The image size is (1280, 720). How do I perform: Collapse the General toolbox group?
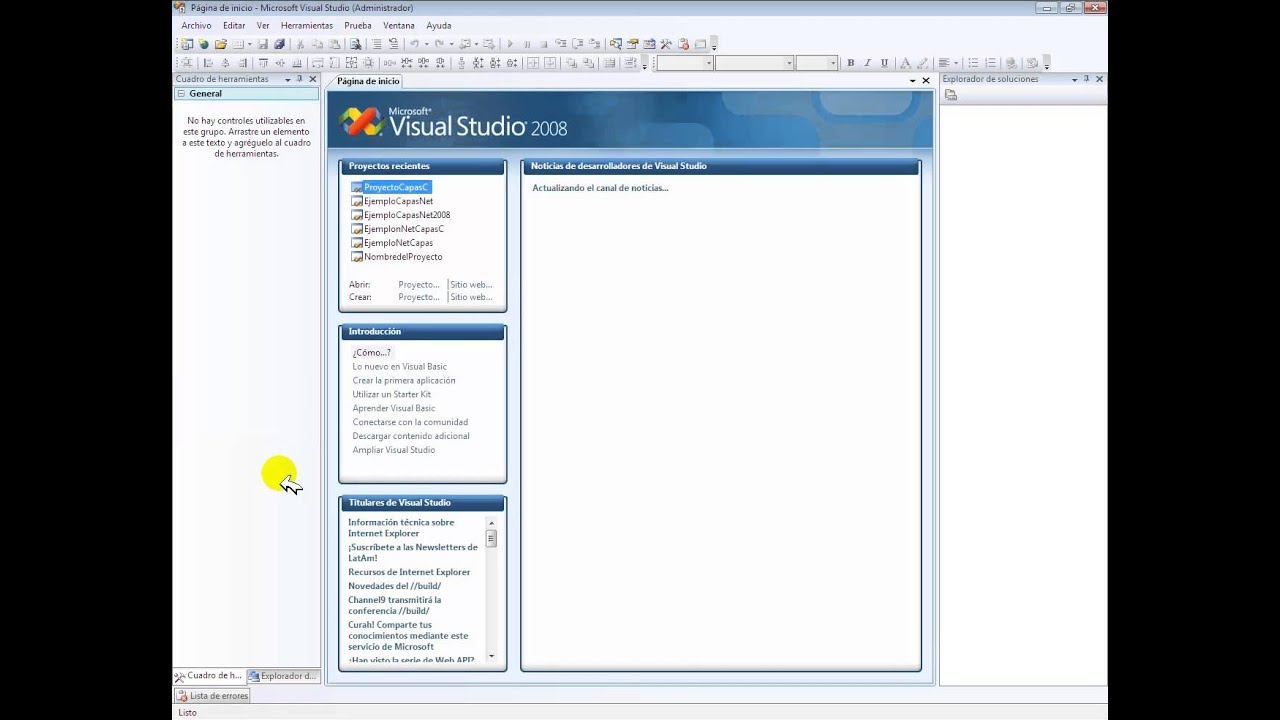pyautogui.click(x=181, y=93)
